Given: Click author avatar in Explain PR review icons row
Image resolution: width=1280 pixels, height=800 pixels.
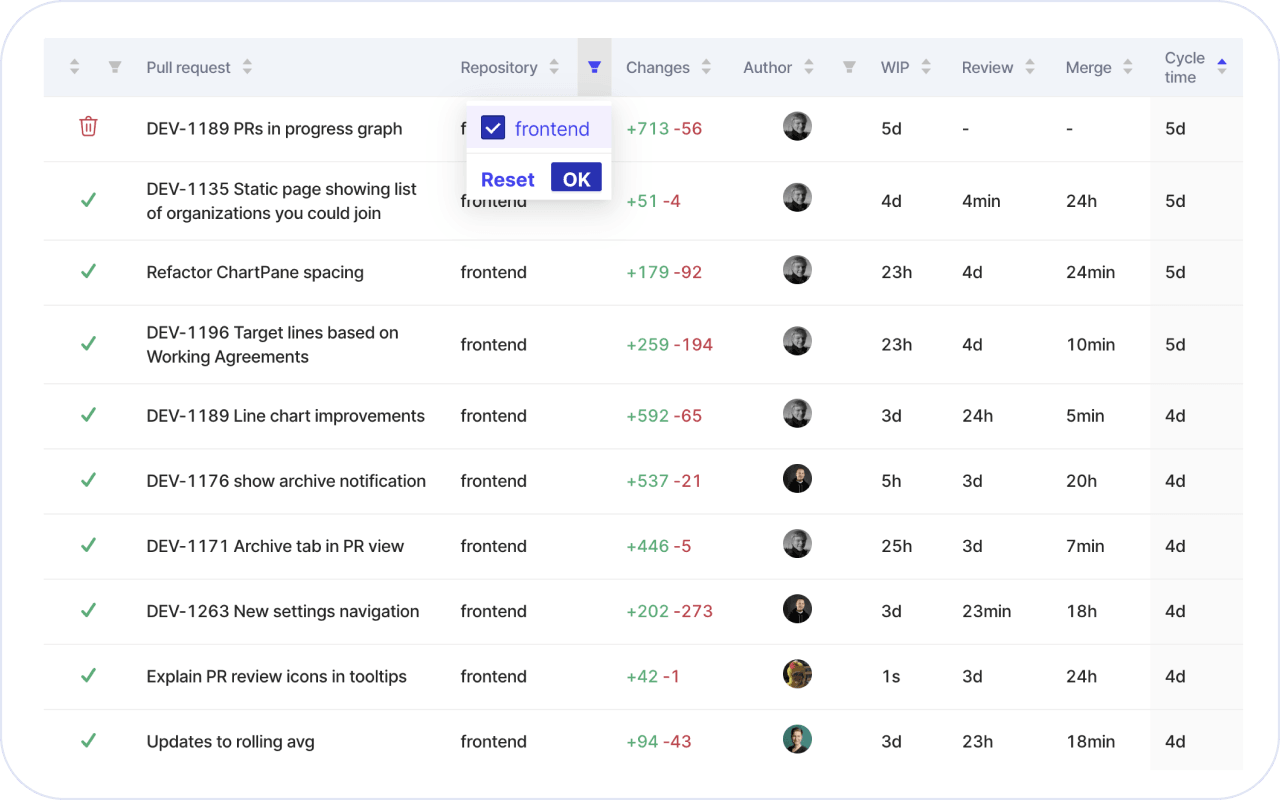Looking at the screenshot, I should (797, 675).
